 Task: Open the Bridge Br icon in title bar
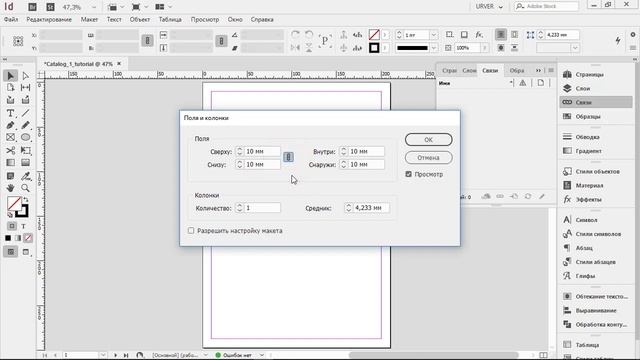tap(32, 7)
